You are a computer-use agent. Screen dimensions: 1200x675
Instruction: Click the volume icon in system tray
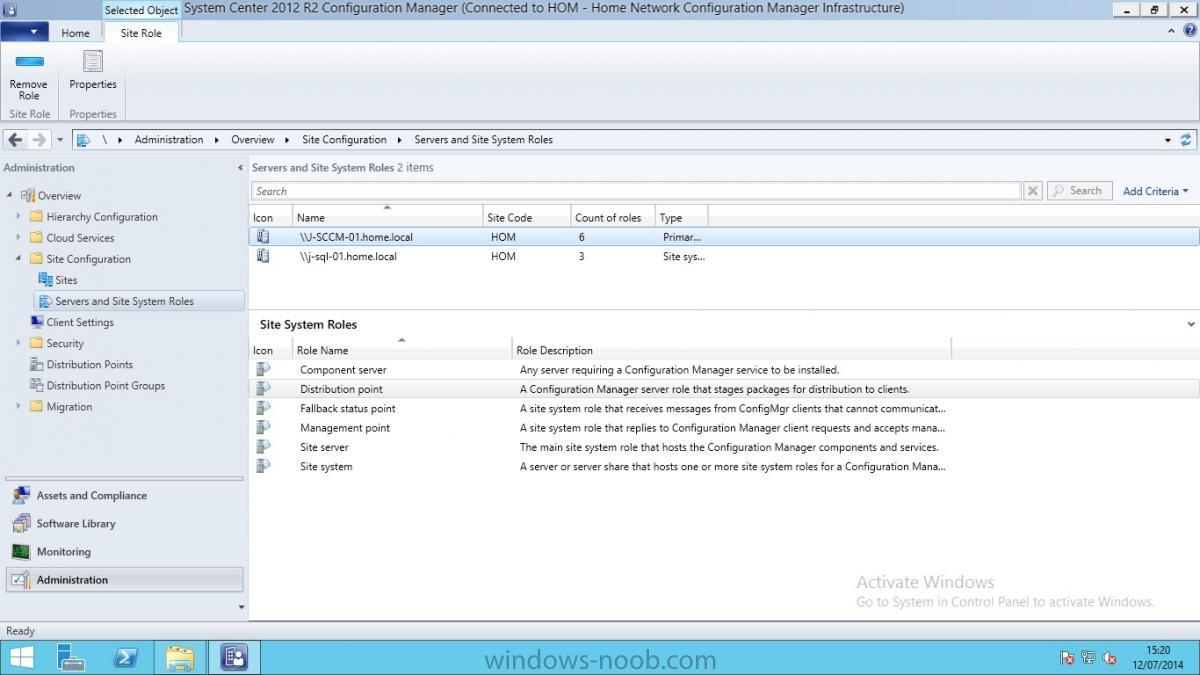click(x=1109, y=658)
